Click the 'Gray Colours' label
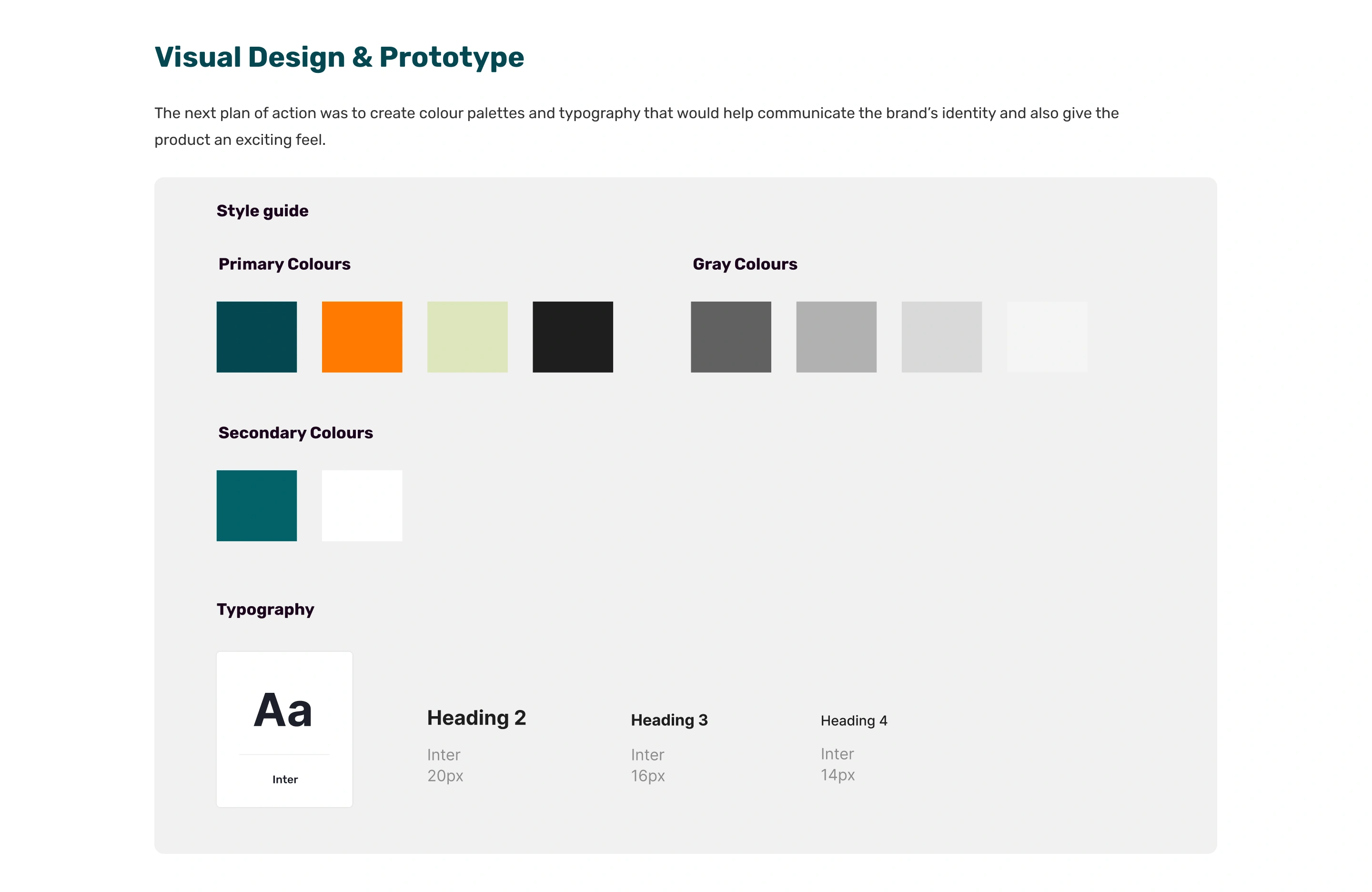Screen dimensions: 1372x892 (745, 264)
